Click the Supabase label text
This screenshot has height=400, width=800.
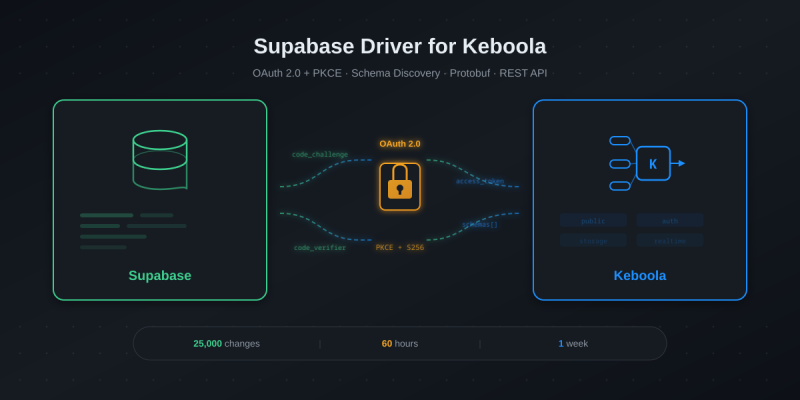point(160,276)
